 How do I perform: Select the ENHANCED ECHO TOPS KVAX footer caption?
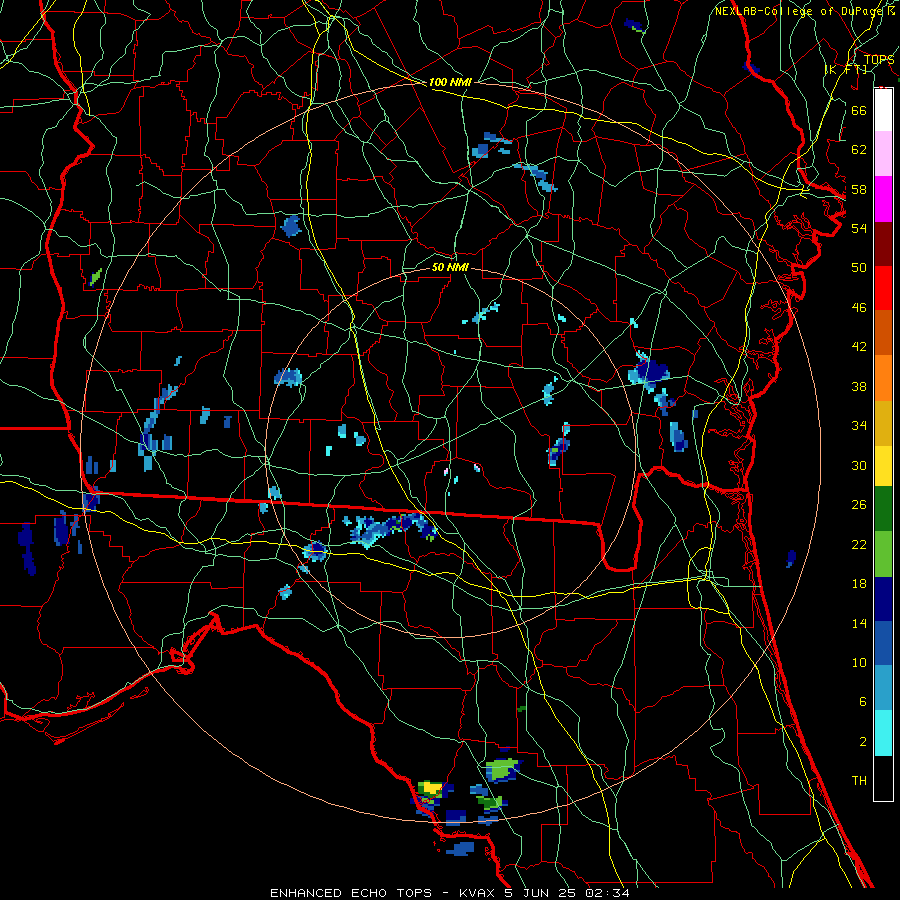[x=449, y=893]
